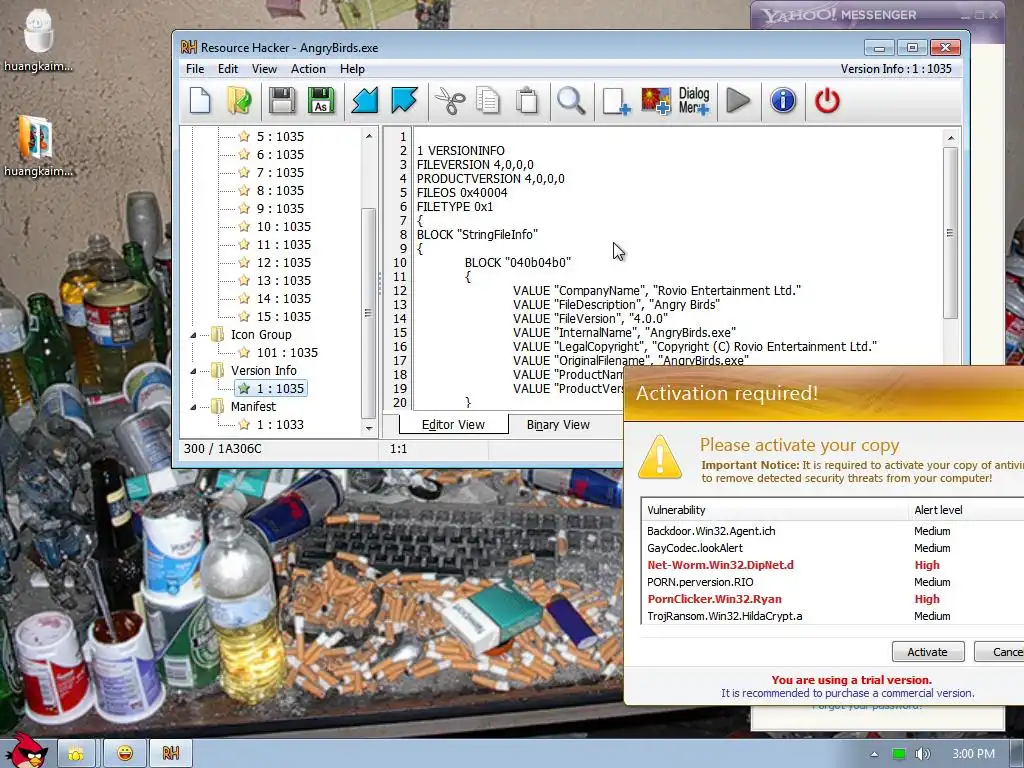
Task: Collapse the Manifest tree node
Action: tap(193, 407)
